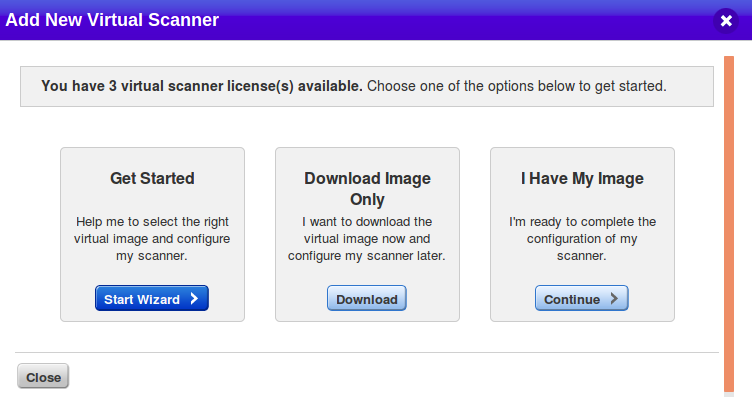Select the I Have My Image heading

pyautogui.click(x=582, y=179)
